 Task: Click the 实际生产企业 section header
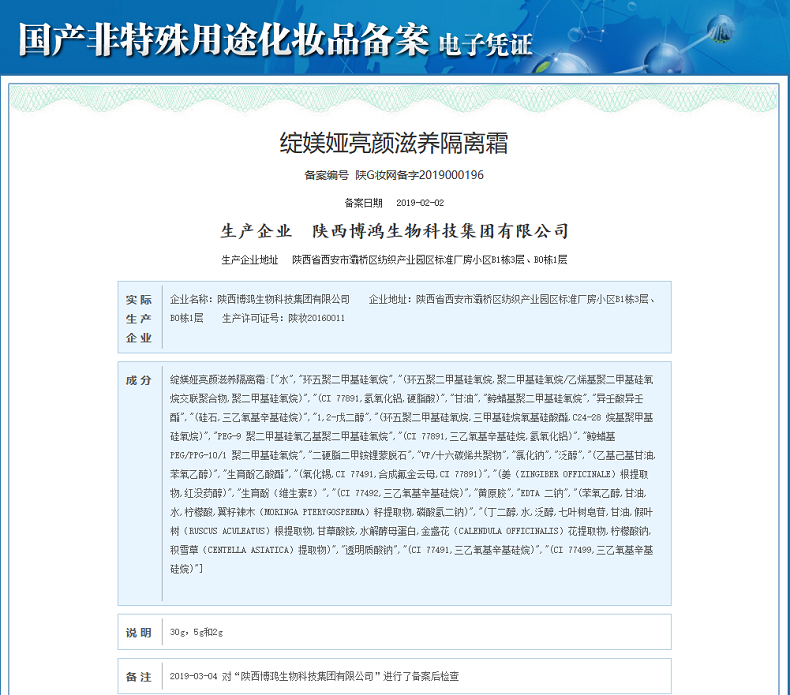coord(139,319)
